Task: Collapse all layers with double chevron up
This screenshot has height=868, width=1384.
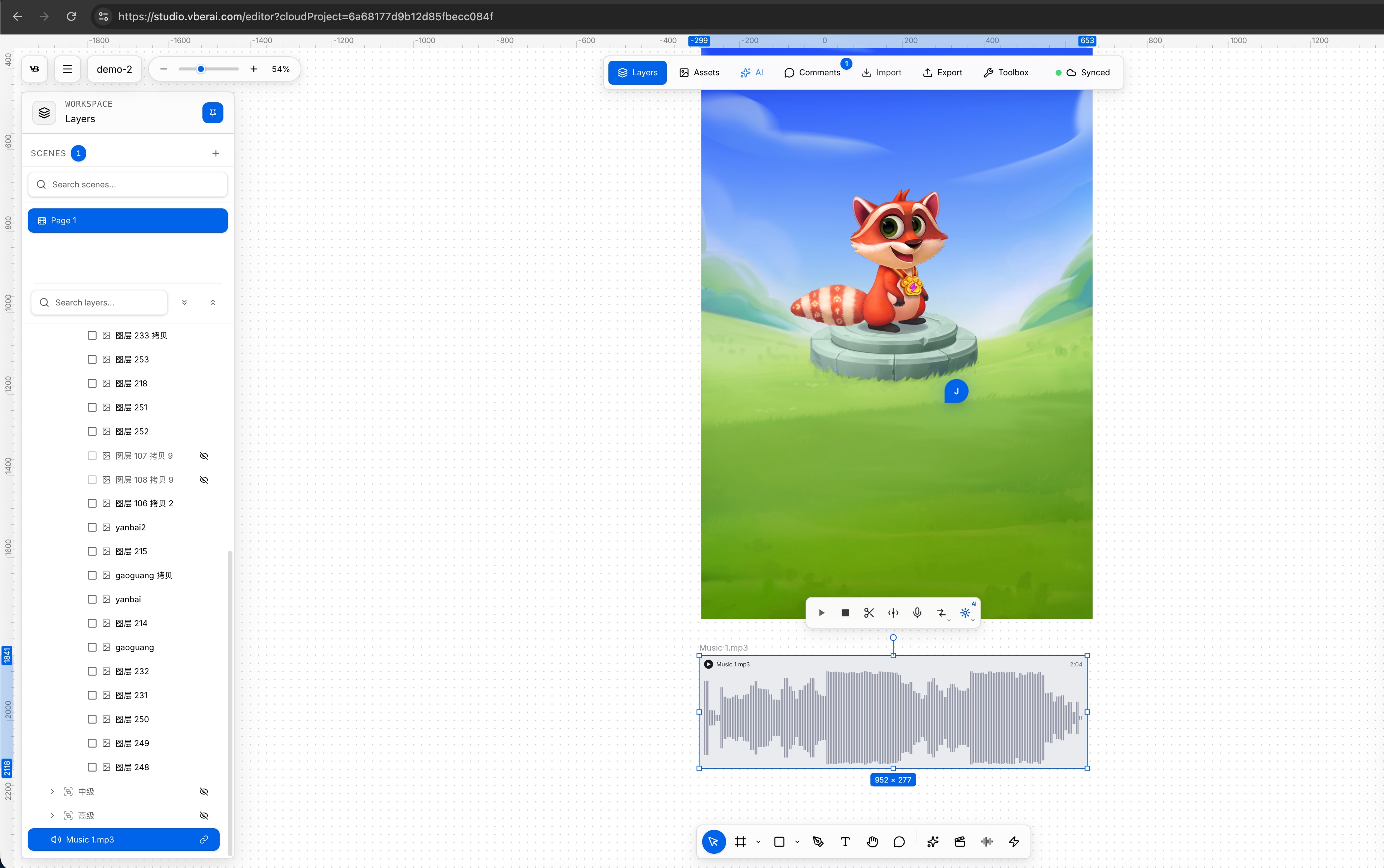Action: [x=213, y=302]
